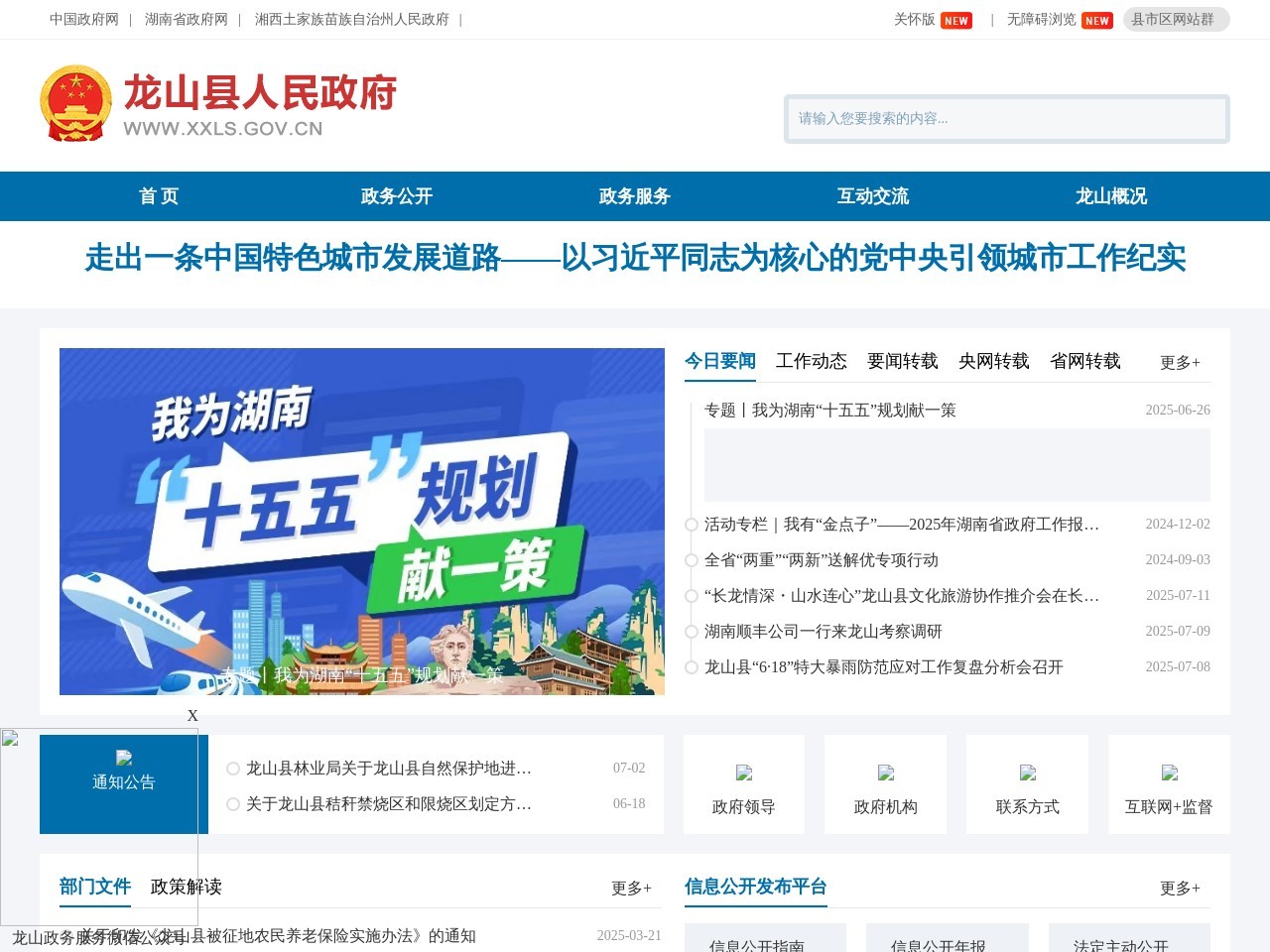The height and width of the screenshot is (952, 1270).
Task: Switch to the 工作动态 news tab
Action: pyautogui.click(x=811, y=361)
